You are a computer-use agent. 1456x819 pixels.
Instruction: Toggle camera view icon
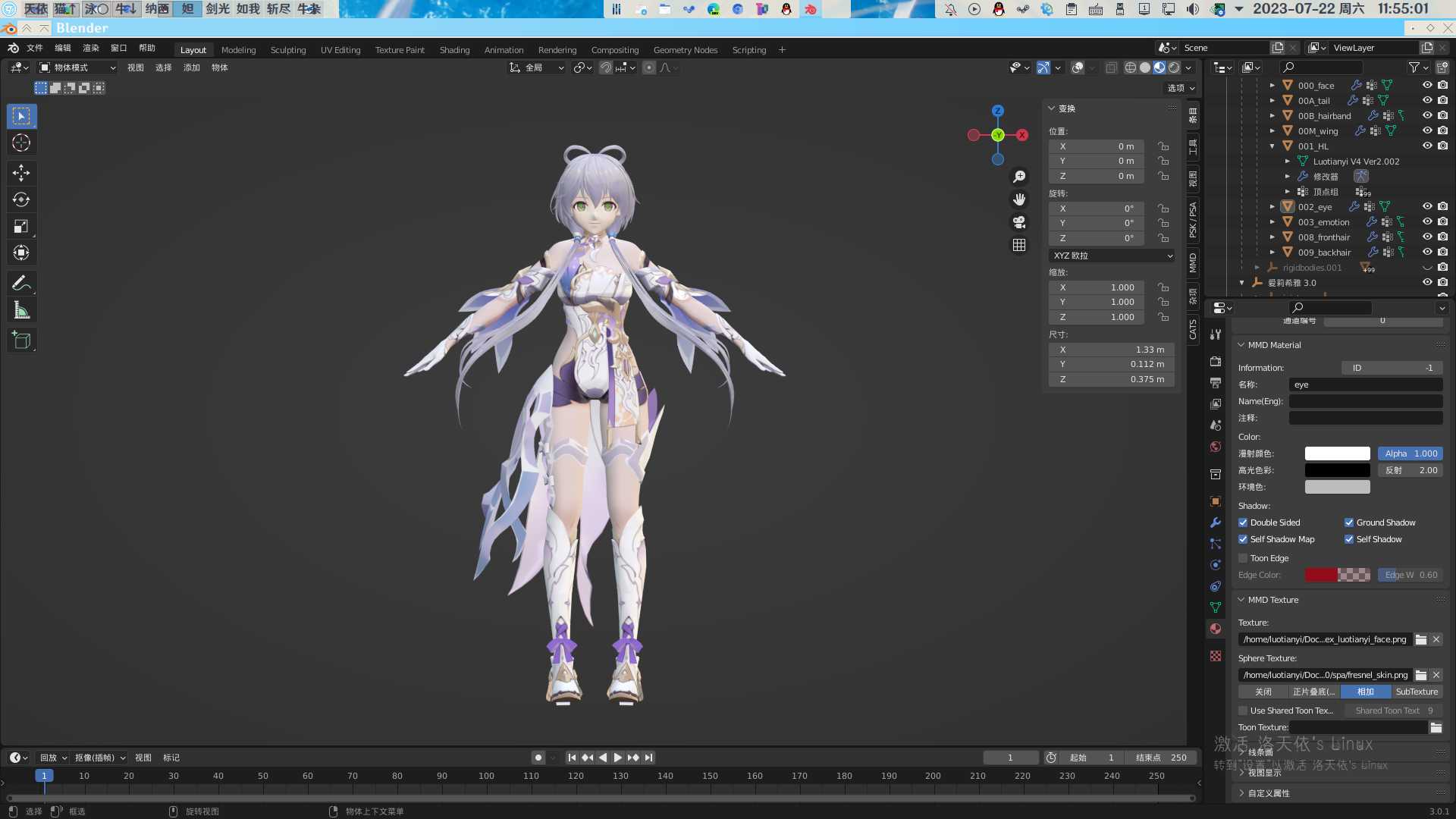(x=1019, y=222)
